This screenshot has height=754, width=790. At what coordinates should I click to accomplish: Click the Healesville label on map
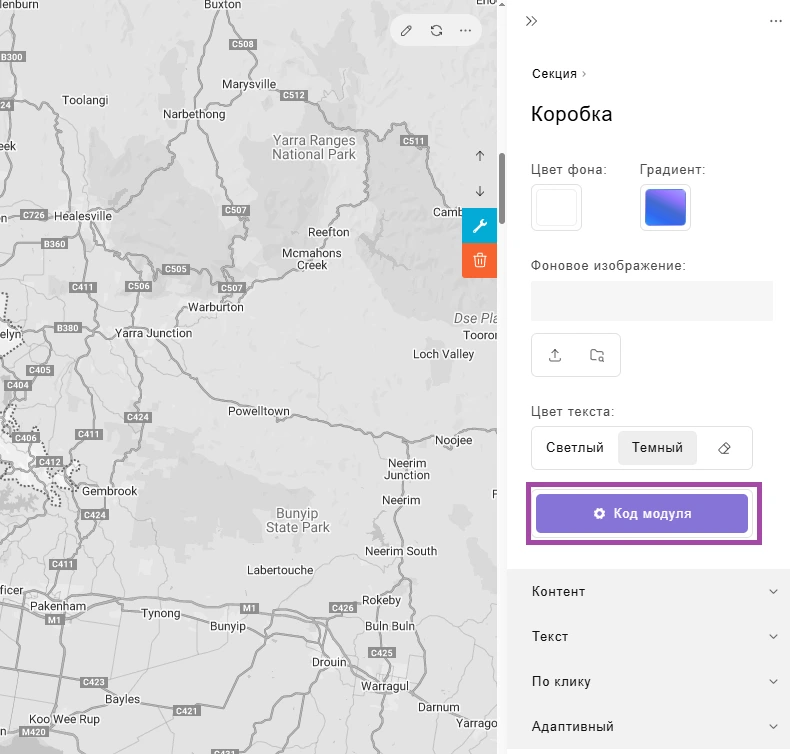click(x=83, y=216)
